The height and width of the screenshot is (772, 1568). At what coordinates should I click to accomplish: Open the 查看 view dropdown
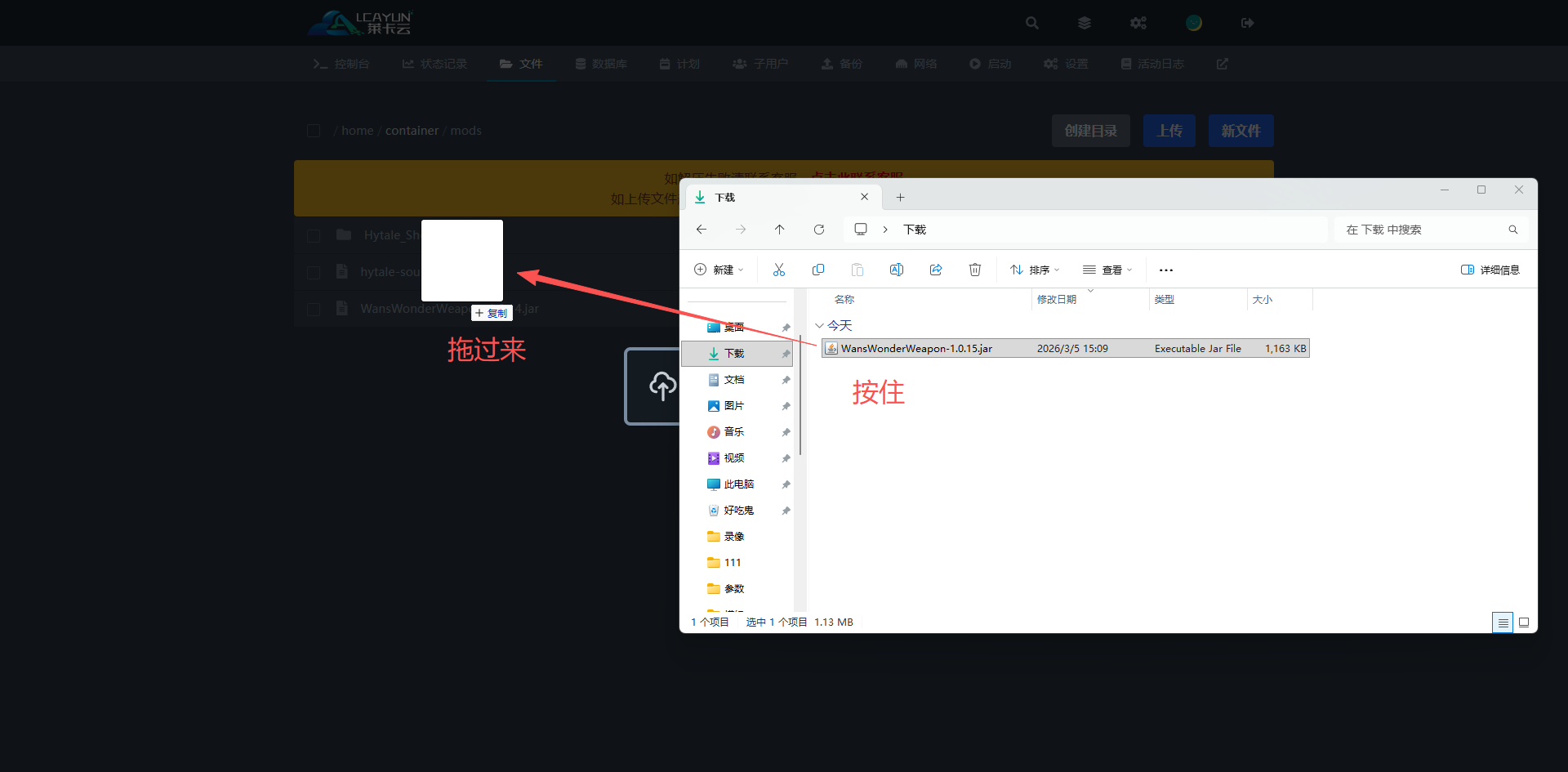click(1107, 270)
